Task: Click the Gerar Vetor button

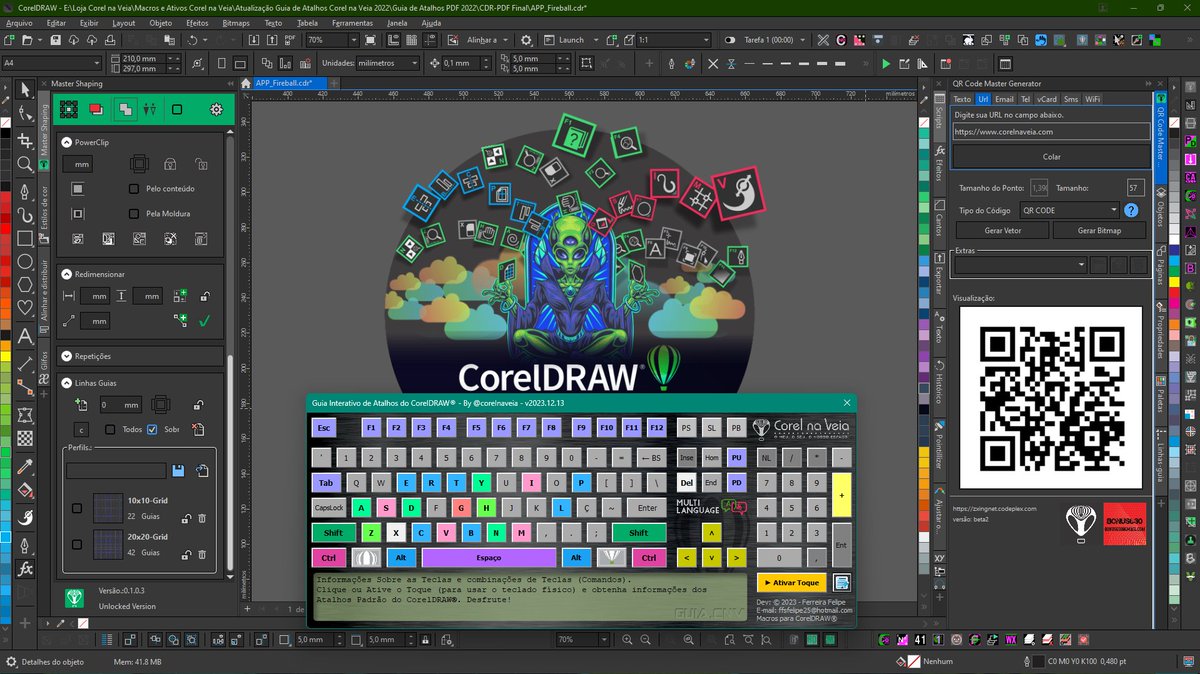Action: [x=1001, y=230]
